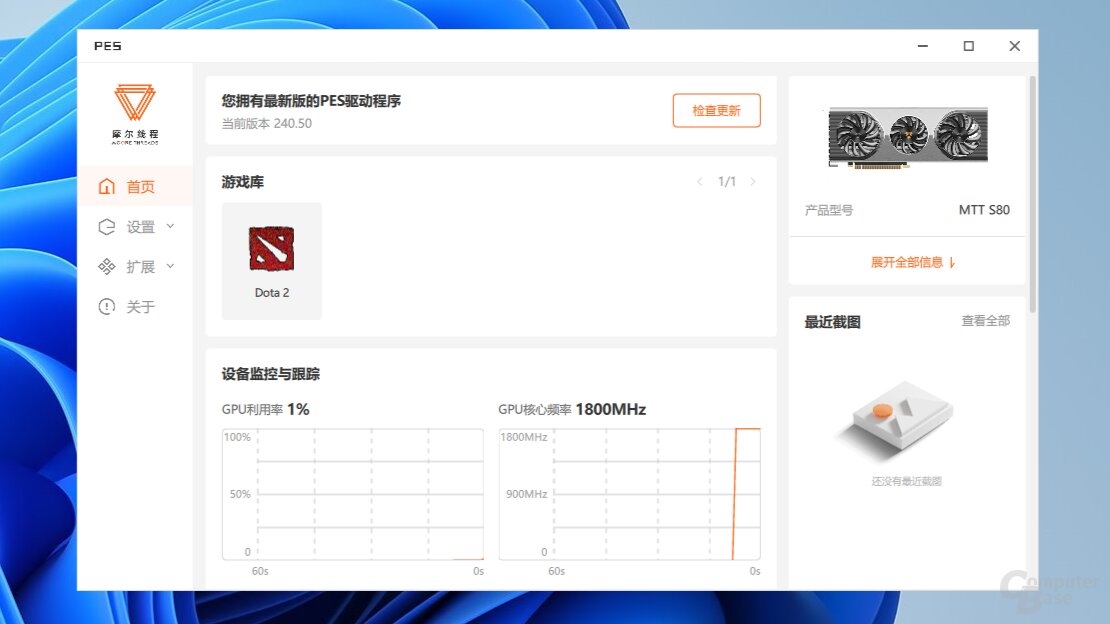This screenshot has width=1110, height=624.
Task: Expand the 扩展 submenu chevron
Action: click(171, 266)
